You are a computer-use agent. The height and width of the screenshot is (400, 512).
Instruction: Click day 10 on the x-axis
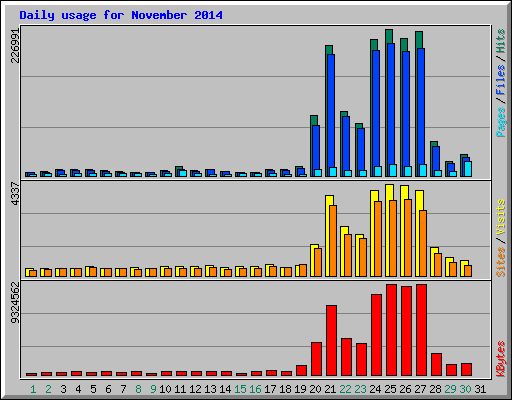(165, 389)
